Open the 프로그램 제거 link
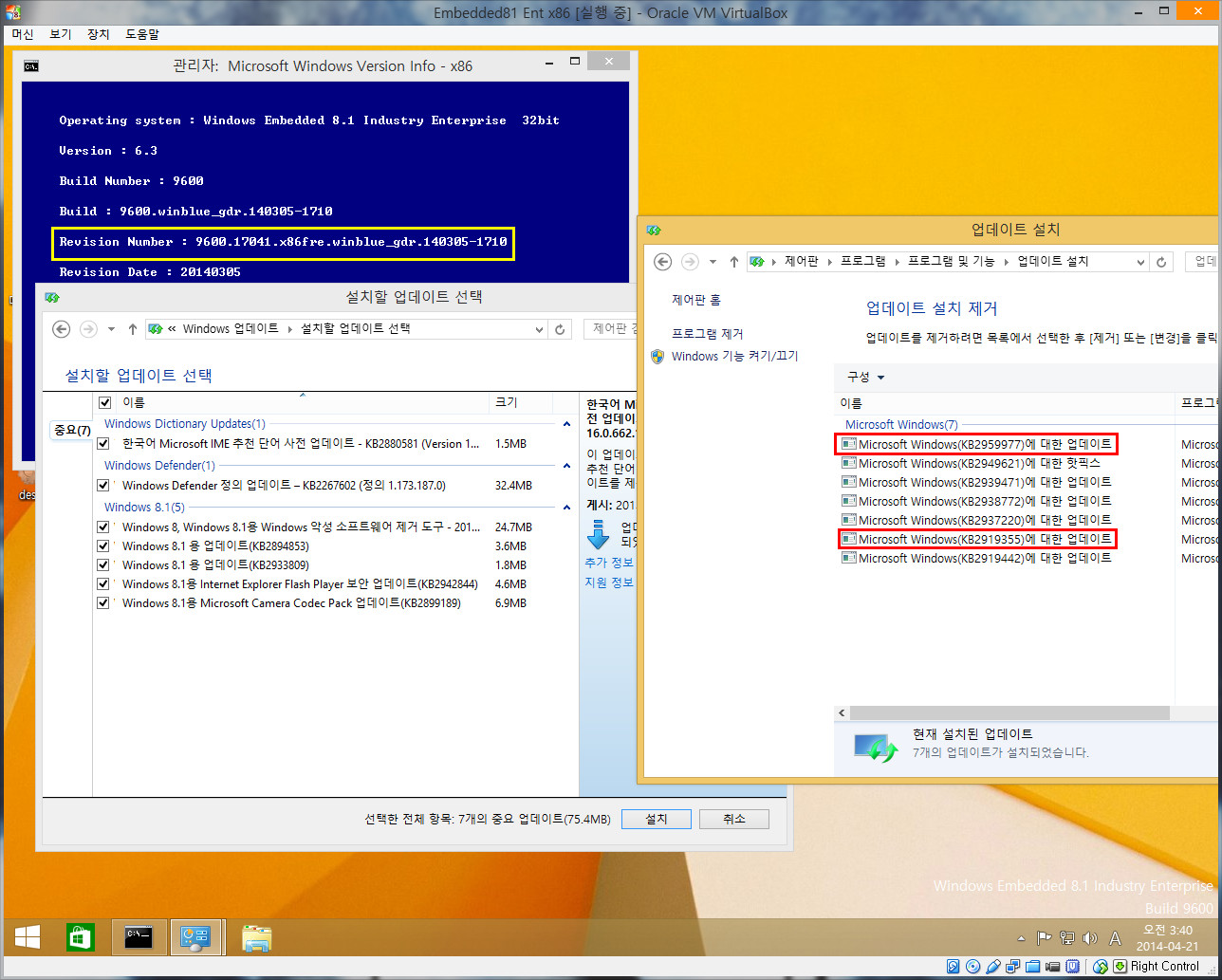The image size is (1222, 980). [x=708, y=334]
